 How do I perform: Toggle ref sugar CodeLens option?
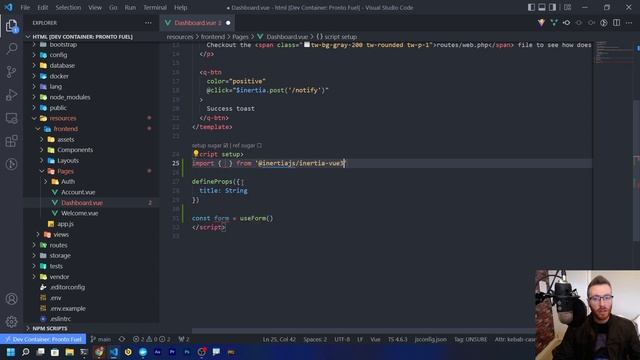click(x=247, y=145)
